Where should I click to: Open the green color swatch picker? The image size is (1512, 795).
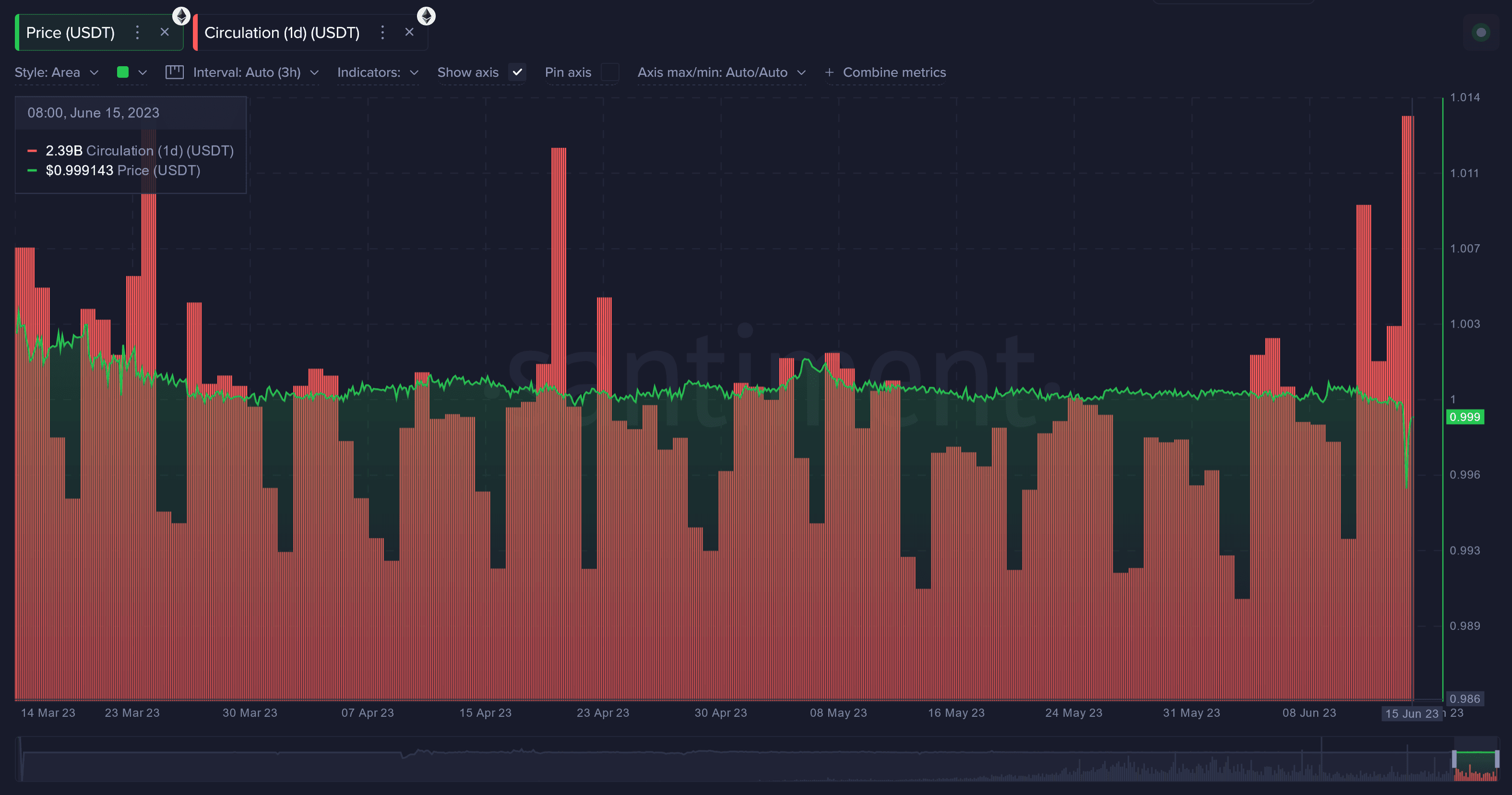coord(131,72)
